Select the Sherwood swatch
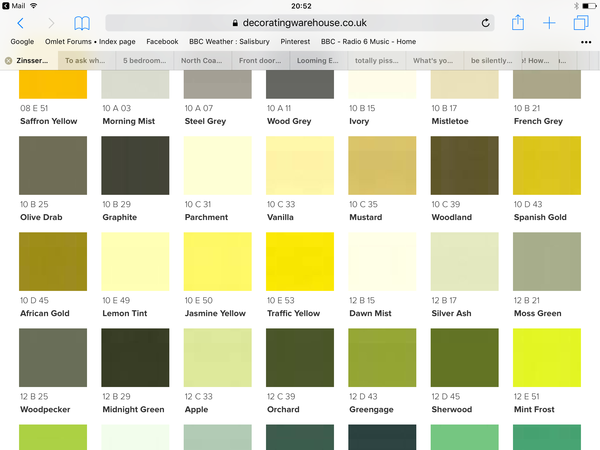This screenshot has height=450, width=600. (x=465, y=357)
